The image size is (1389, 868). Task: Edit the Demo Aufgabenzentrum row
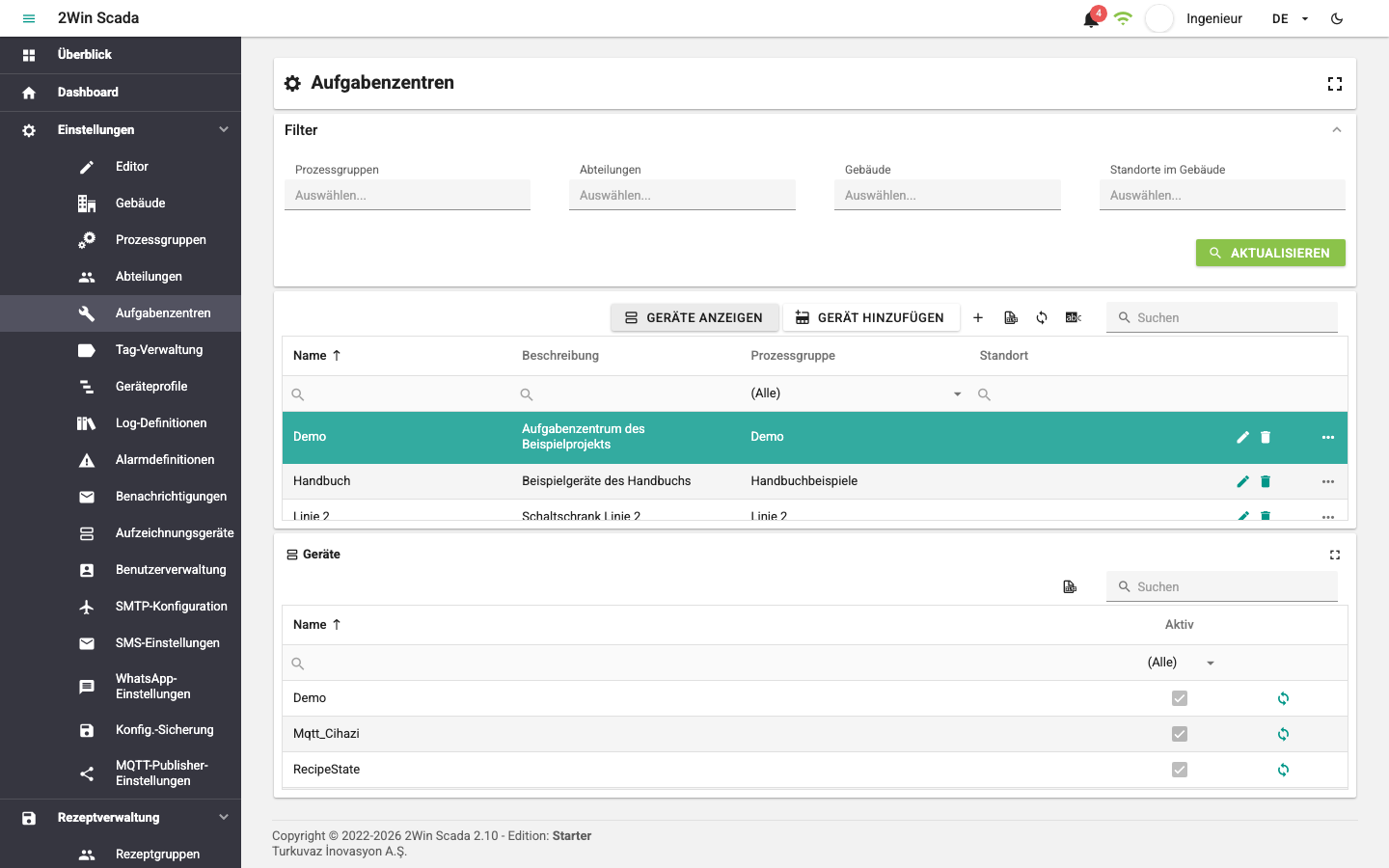(1242, 437)
